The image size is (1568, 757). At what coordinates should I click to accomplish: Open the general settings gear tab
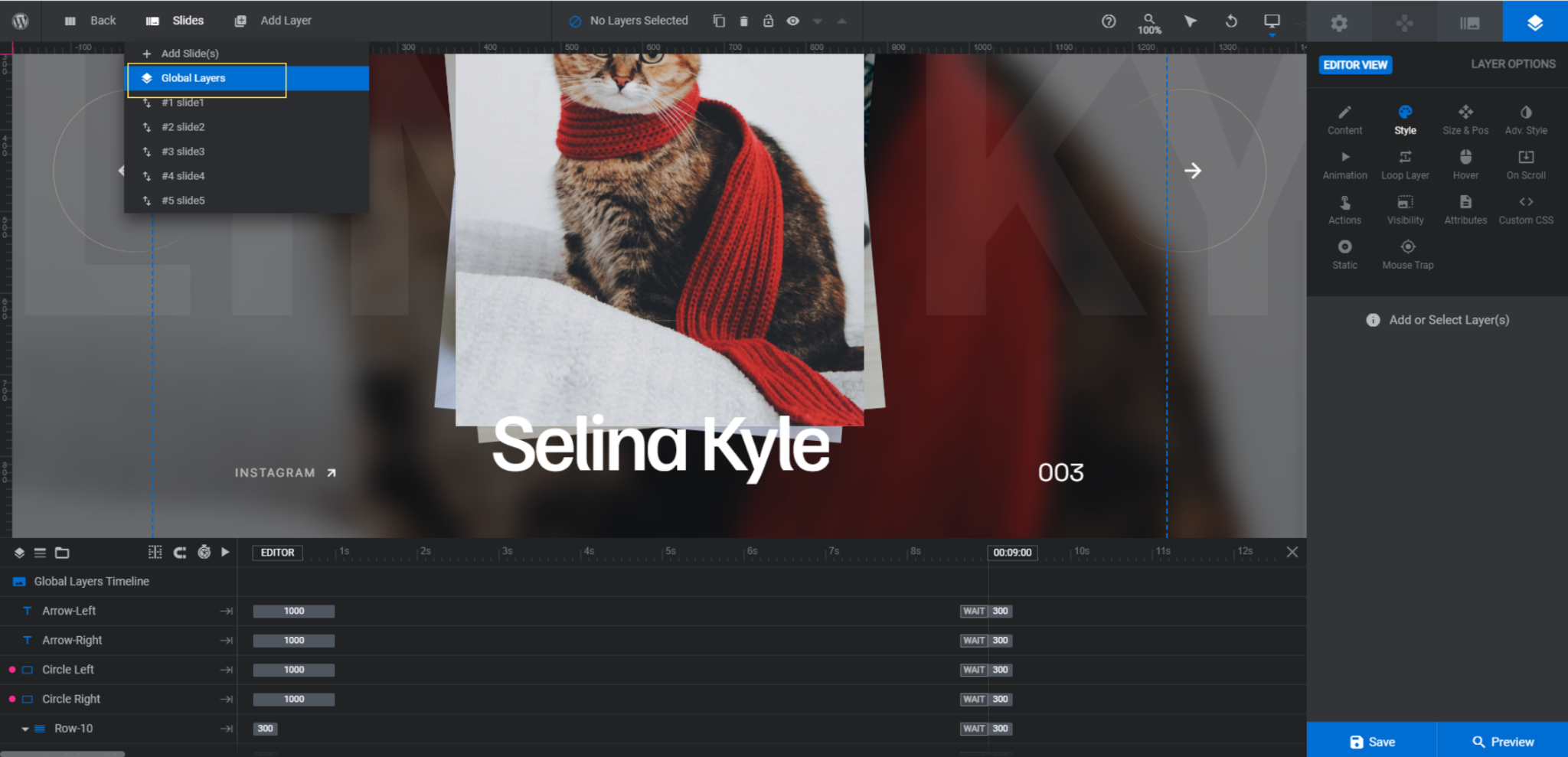pos(1338,23)
